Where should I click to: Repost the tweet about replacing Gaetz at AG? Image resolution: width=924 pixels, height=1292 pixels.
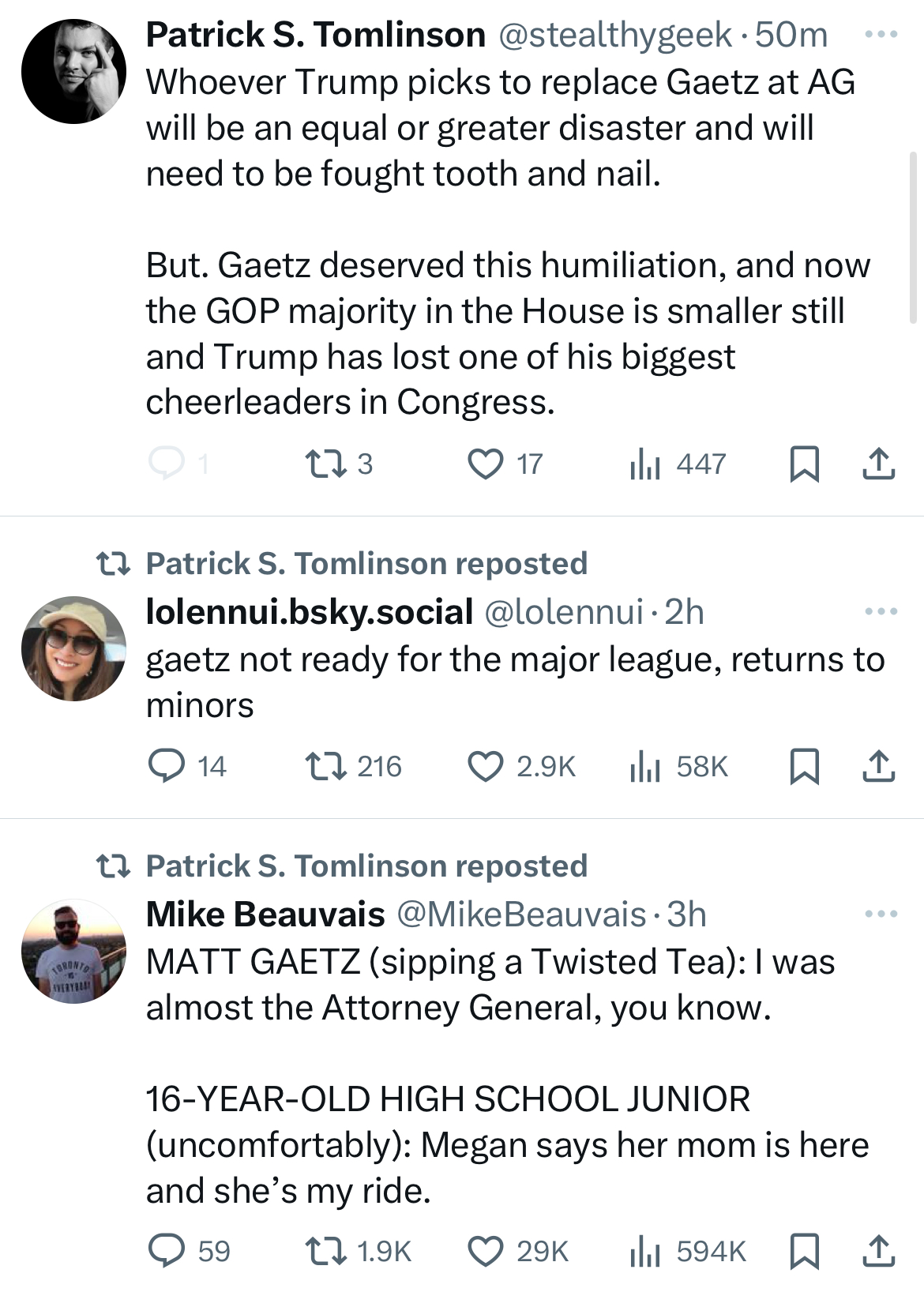(x=325, y=464)
